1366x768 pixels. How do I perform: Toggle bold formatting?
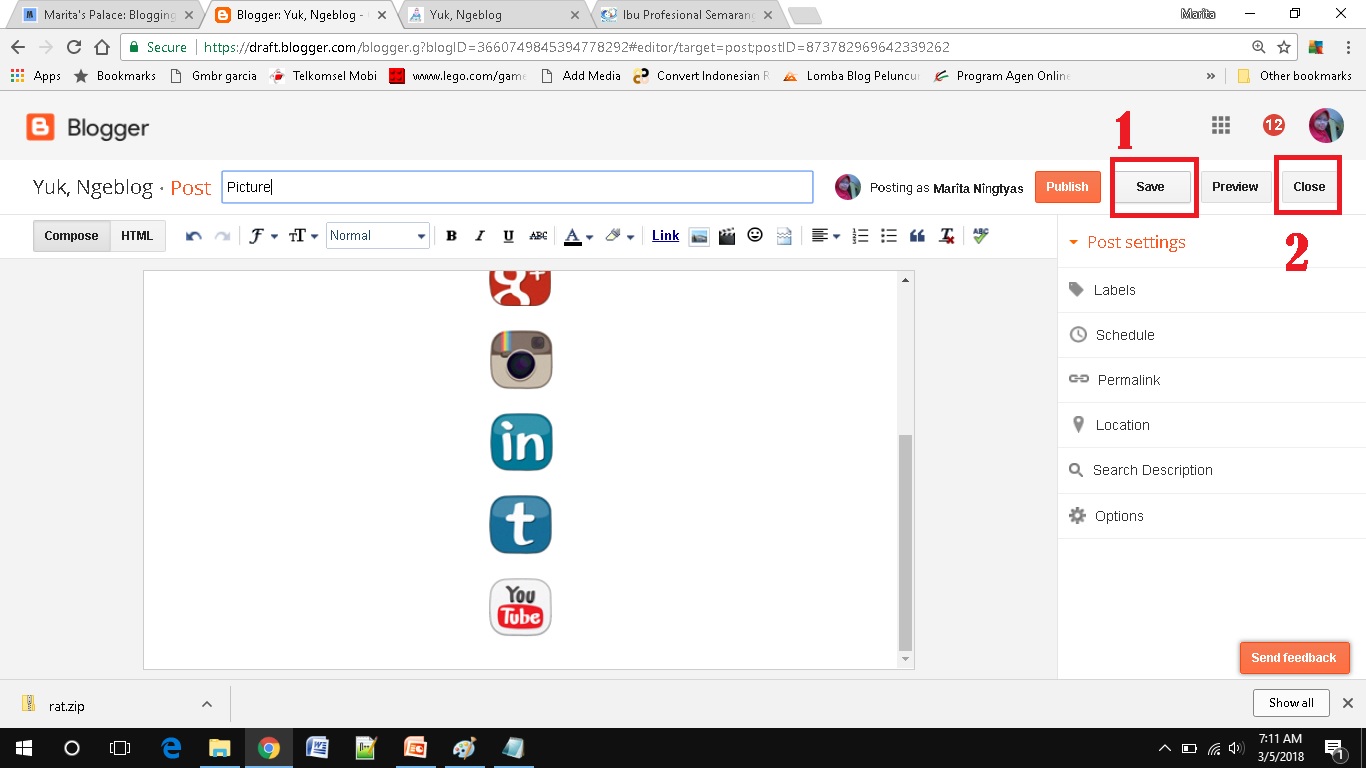pyautogui.click(x=451, y=235)
